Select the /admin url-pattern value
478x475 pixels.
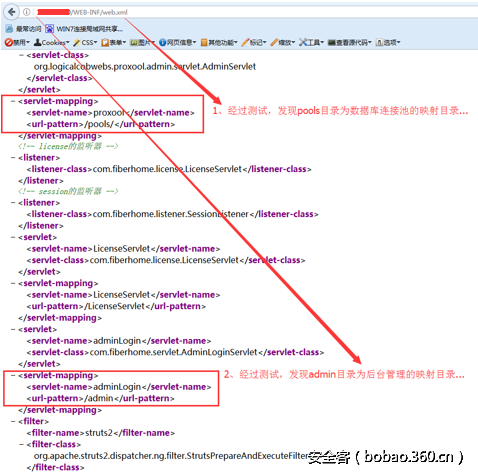(x=99, y=398)
